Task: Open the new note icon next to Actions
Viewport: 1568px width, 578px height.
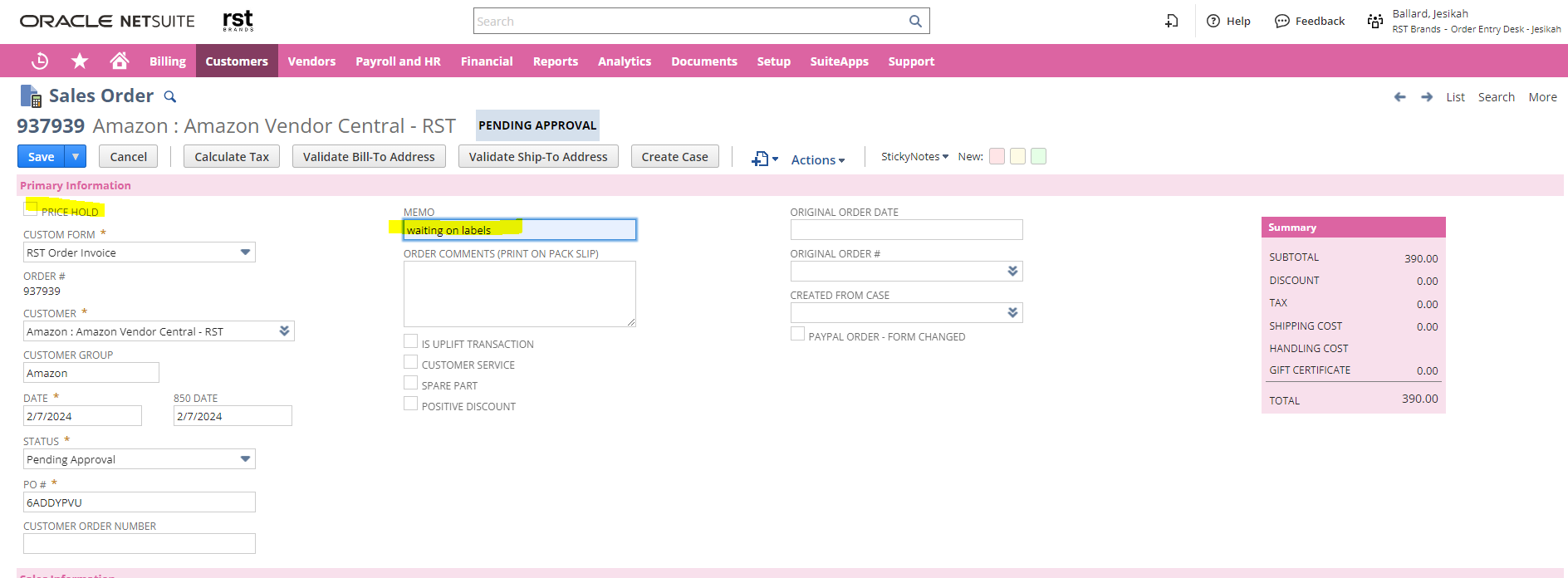Action: 764,159
